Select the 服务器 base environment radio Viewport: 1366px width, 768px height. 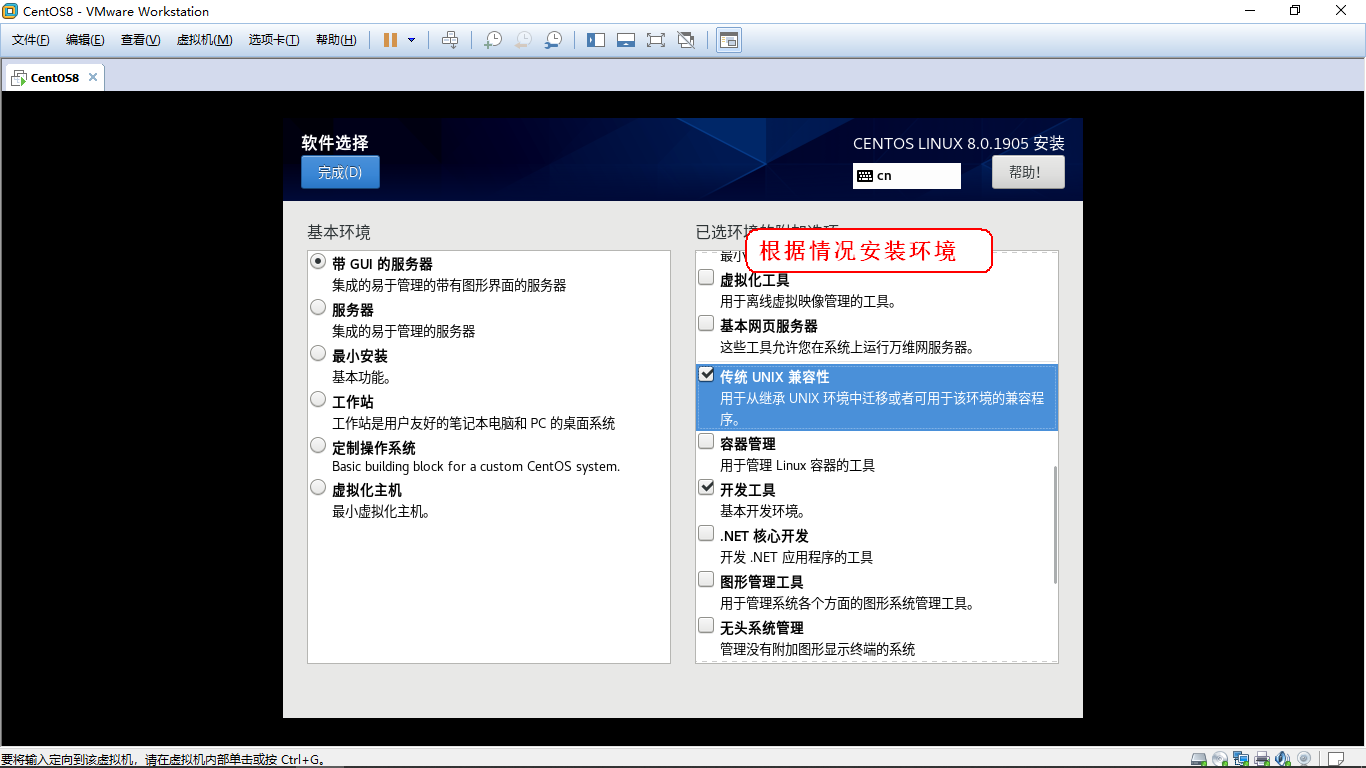click(318, 308)
